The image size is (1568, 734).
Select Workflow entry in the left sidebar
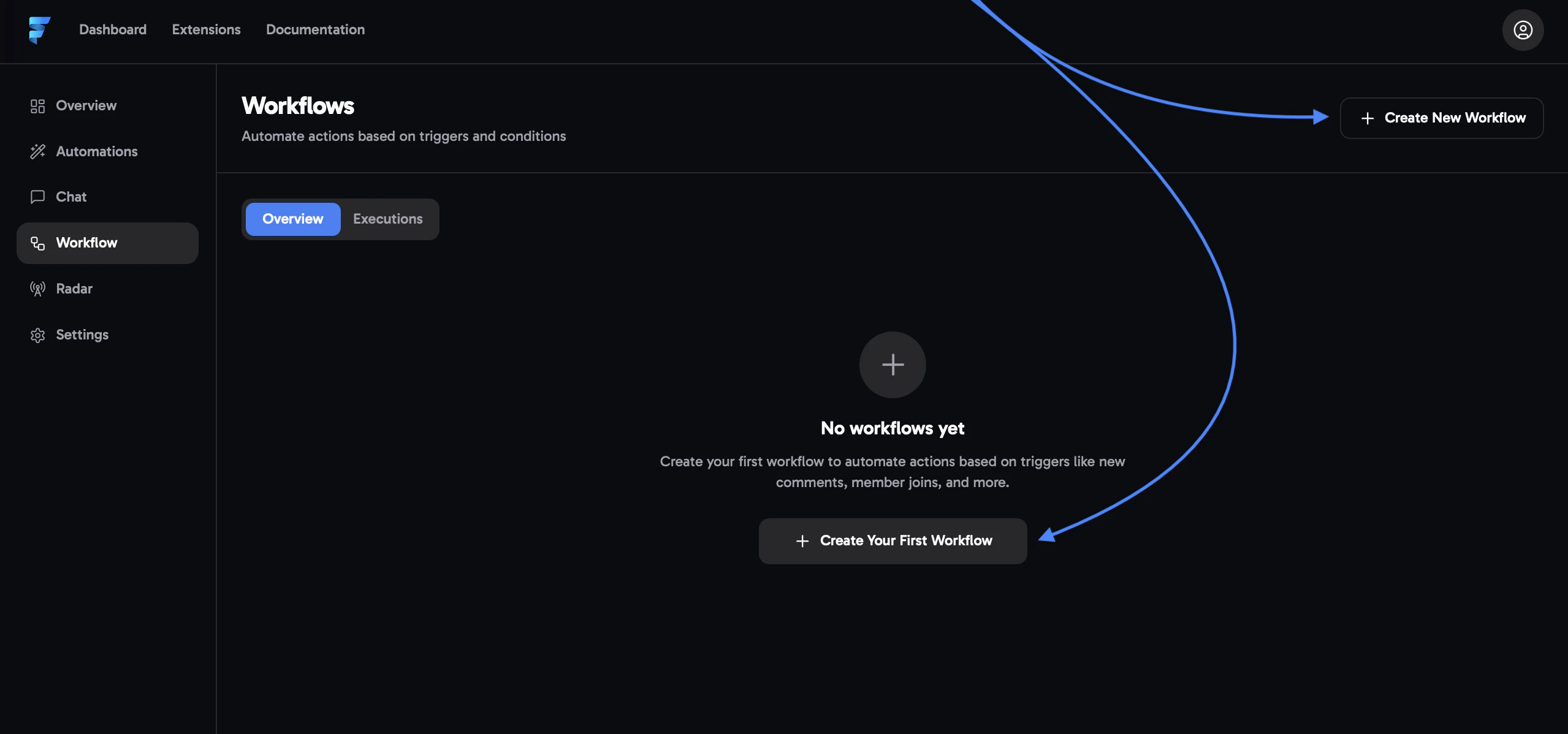click(87, 243)
